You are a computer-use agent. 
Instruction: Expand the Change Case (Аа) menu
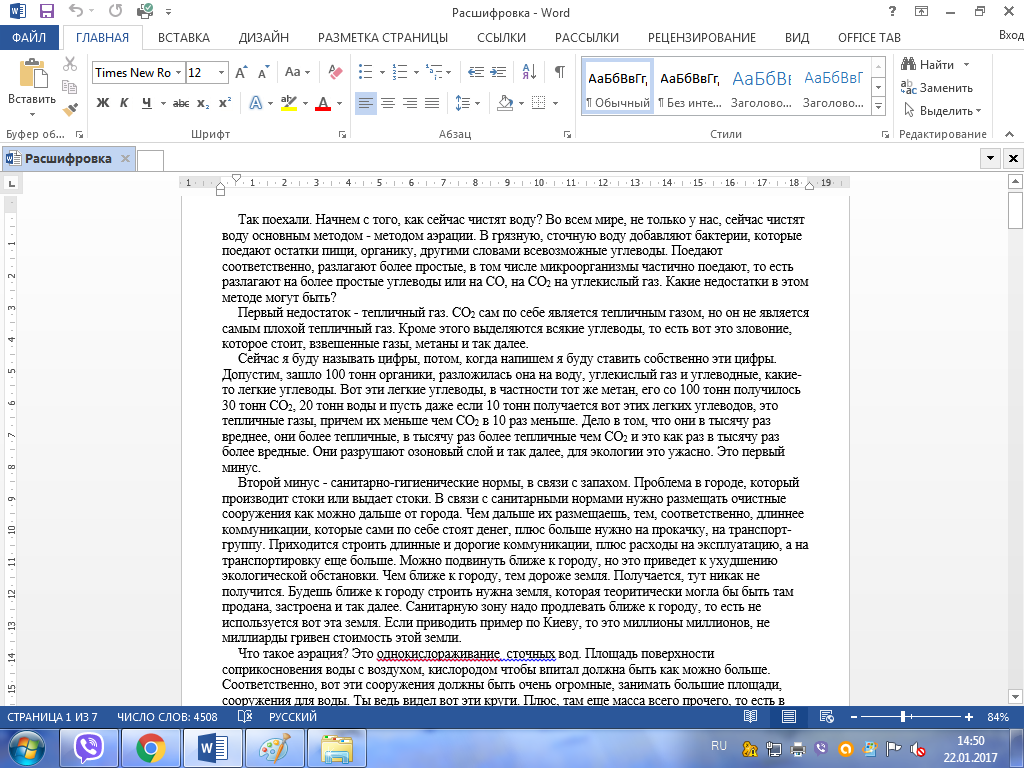point(297,72)
